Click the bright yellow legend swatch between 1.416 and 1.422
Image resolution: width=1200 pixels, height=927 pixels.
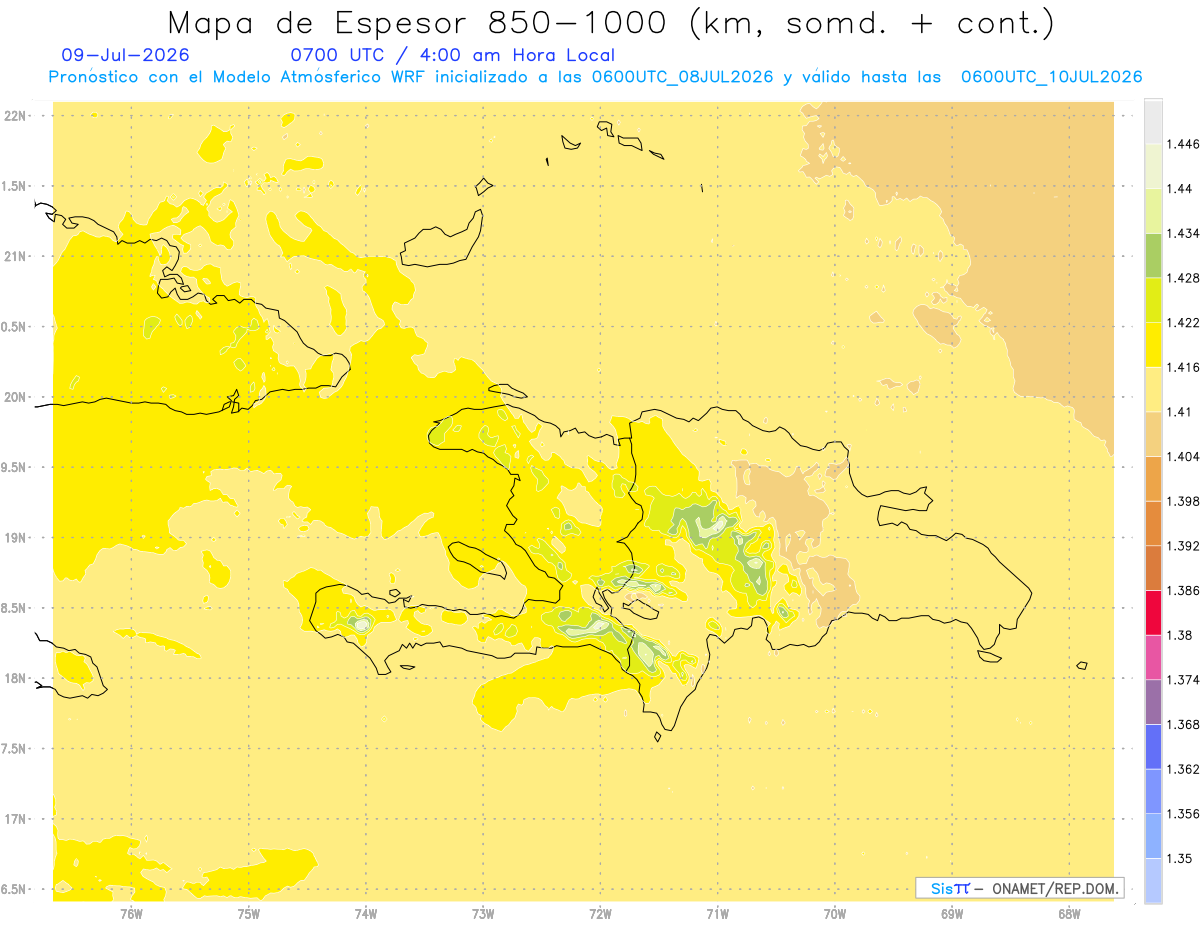click(1153, 345)
